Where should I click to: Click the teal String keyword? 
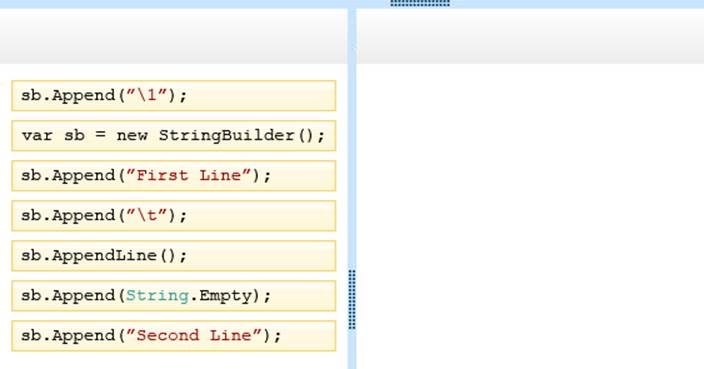157,296
